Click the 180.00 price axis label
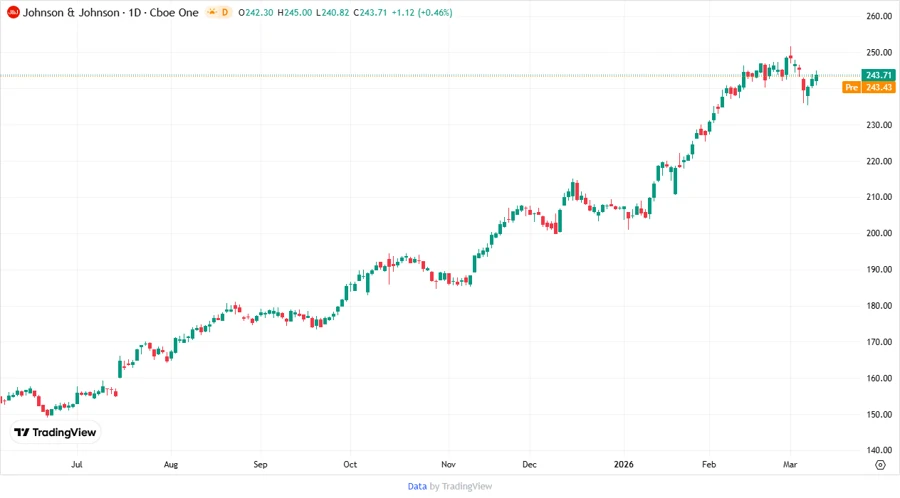The image size is (900, 498). tap(879, 306)
